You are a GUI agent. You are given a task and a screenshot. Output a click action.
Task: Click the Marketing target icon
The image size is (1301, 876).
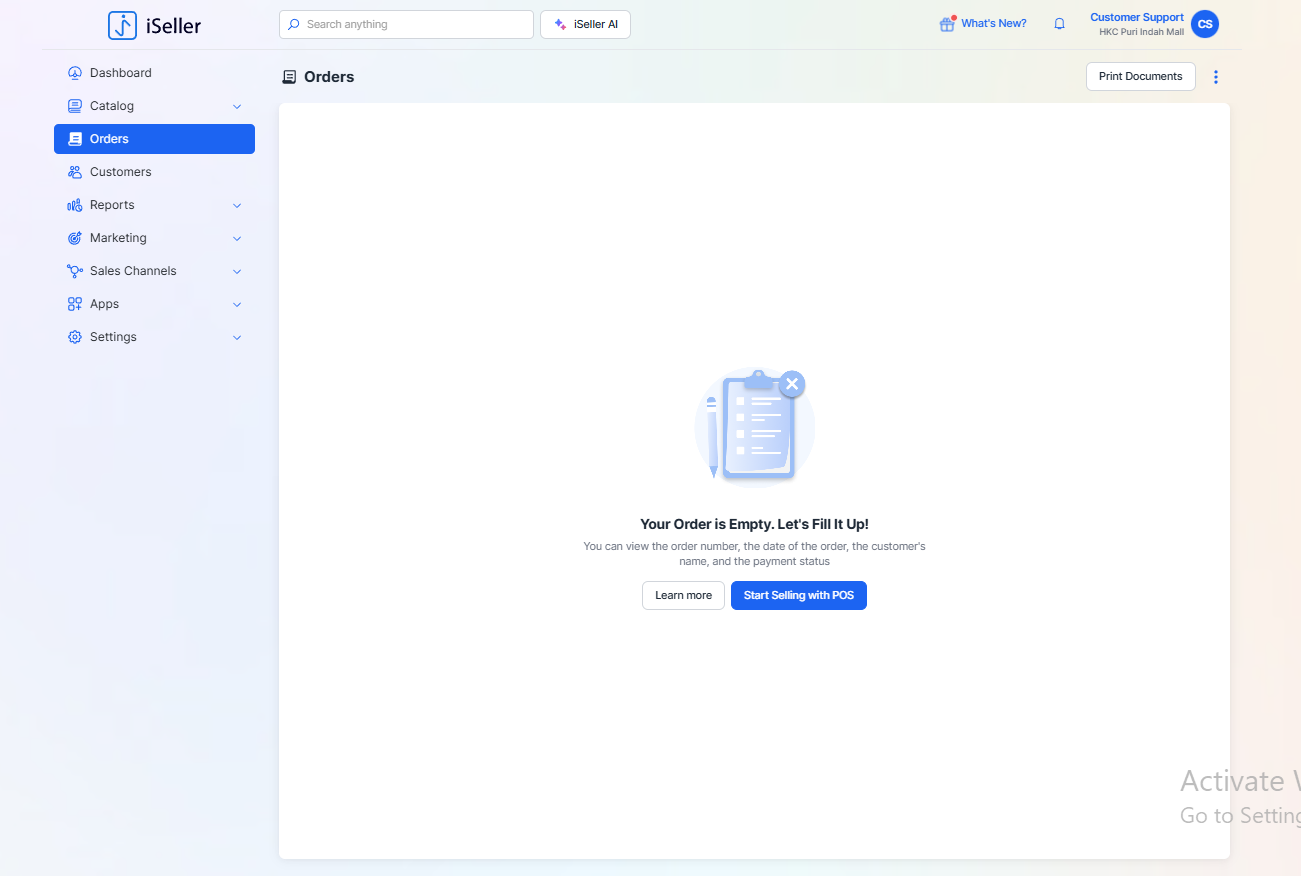pos(75,238)
